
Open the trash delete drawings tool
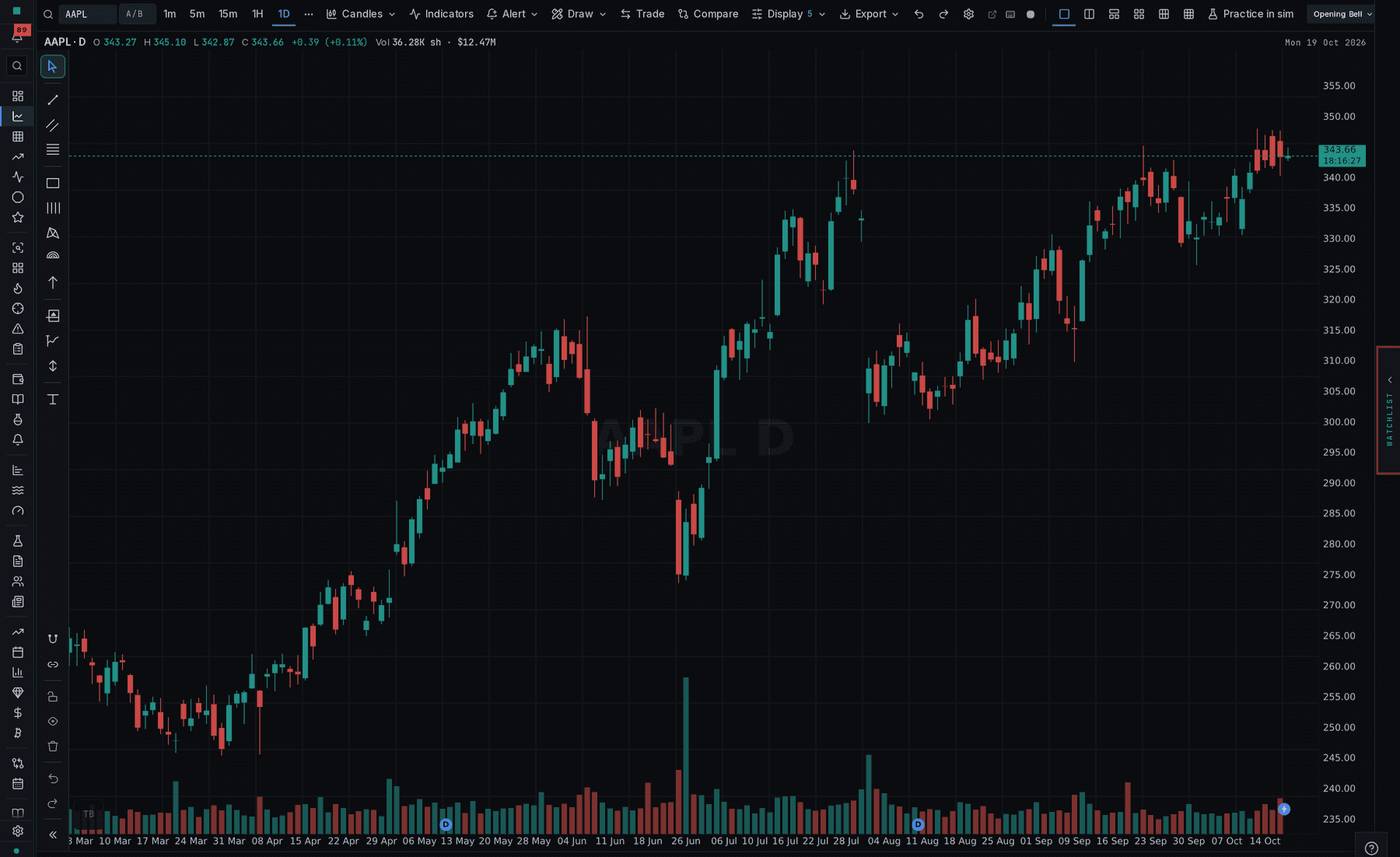(x=53, y=746)
